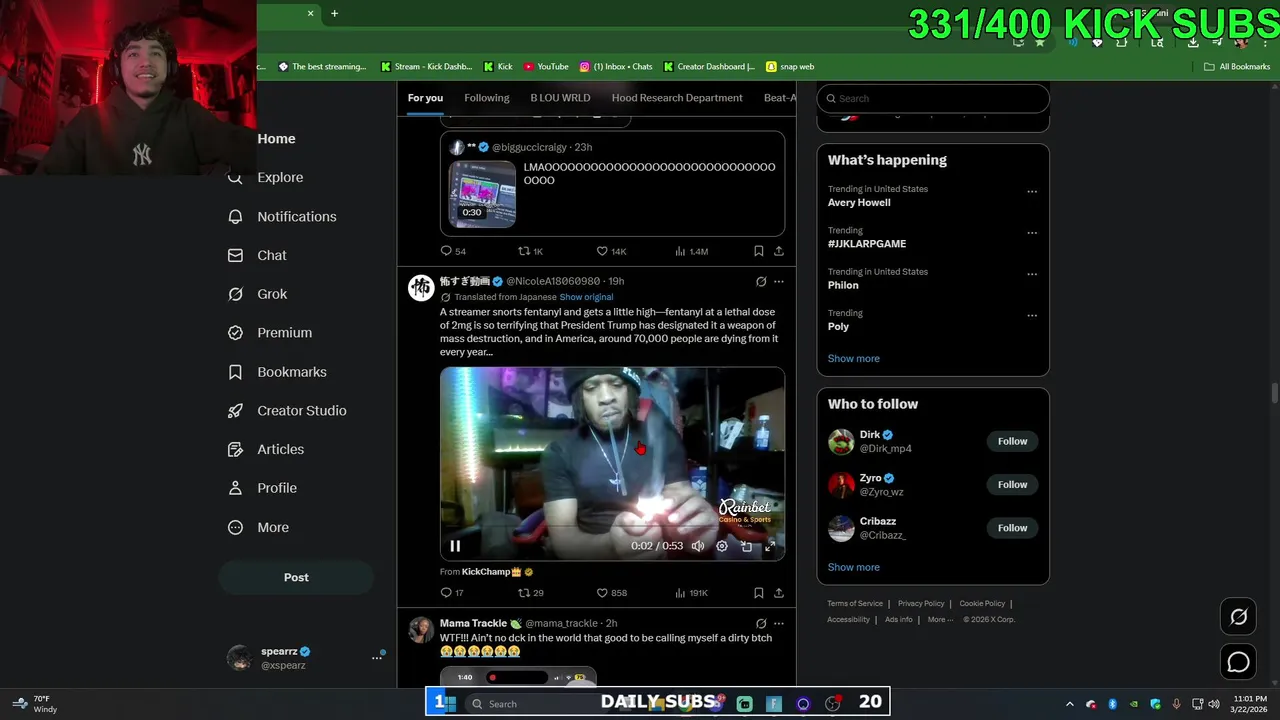Open bigguccicralgy quoted video thumbnail
Viewport: 1280px width, 720px height.
[x=483, y=194]
